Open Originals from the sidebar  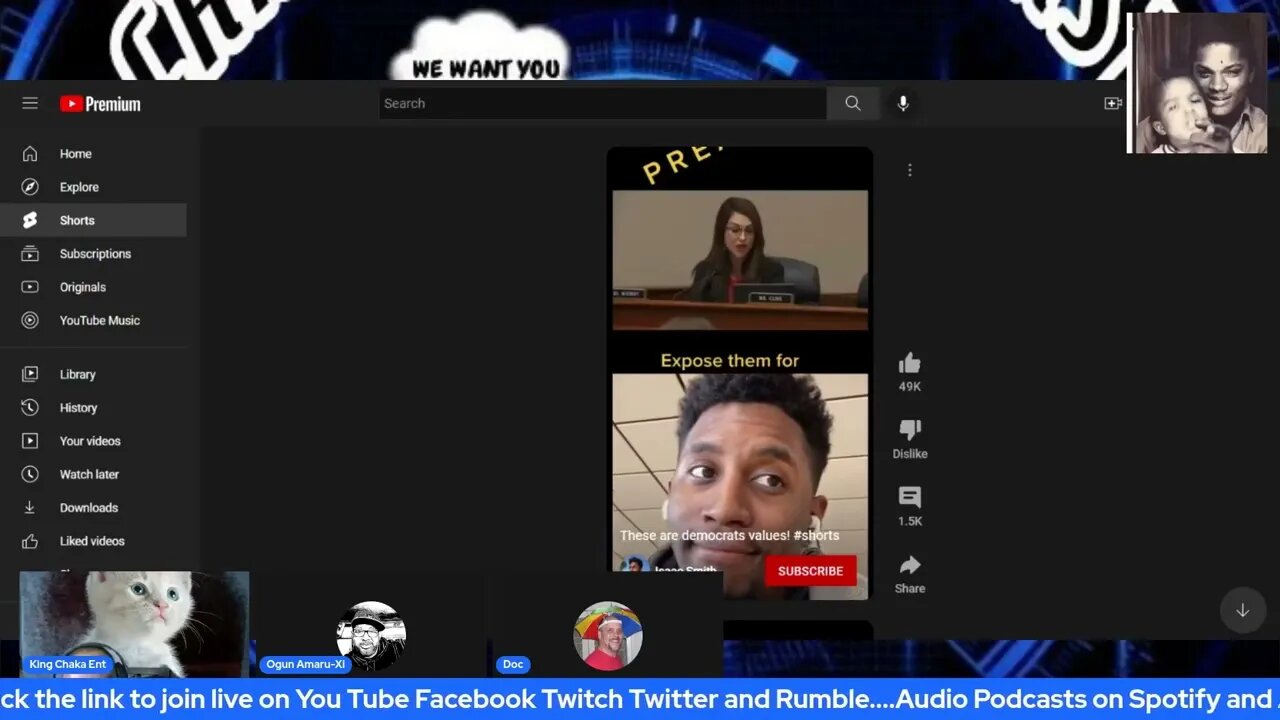tap(82, 287)
